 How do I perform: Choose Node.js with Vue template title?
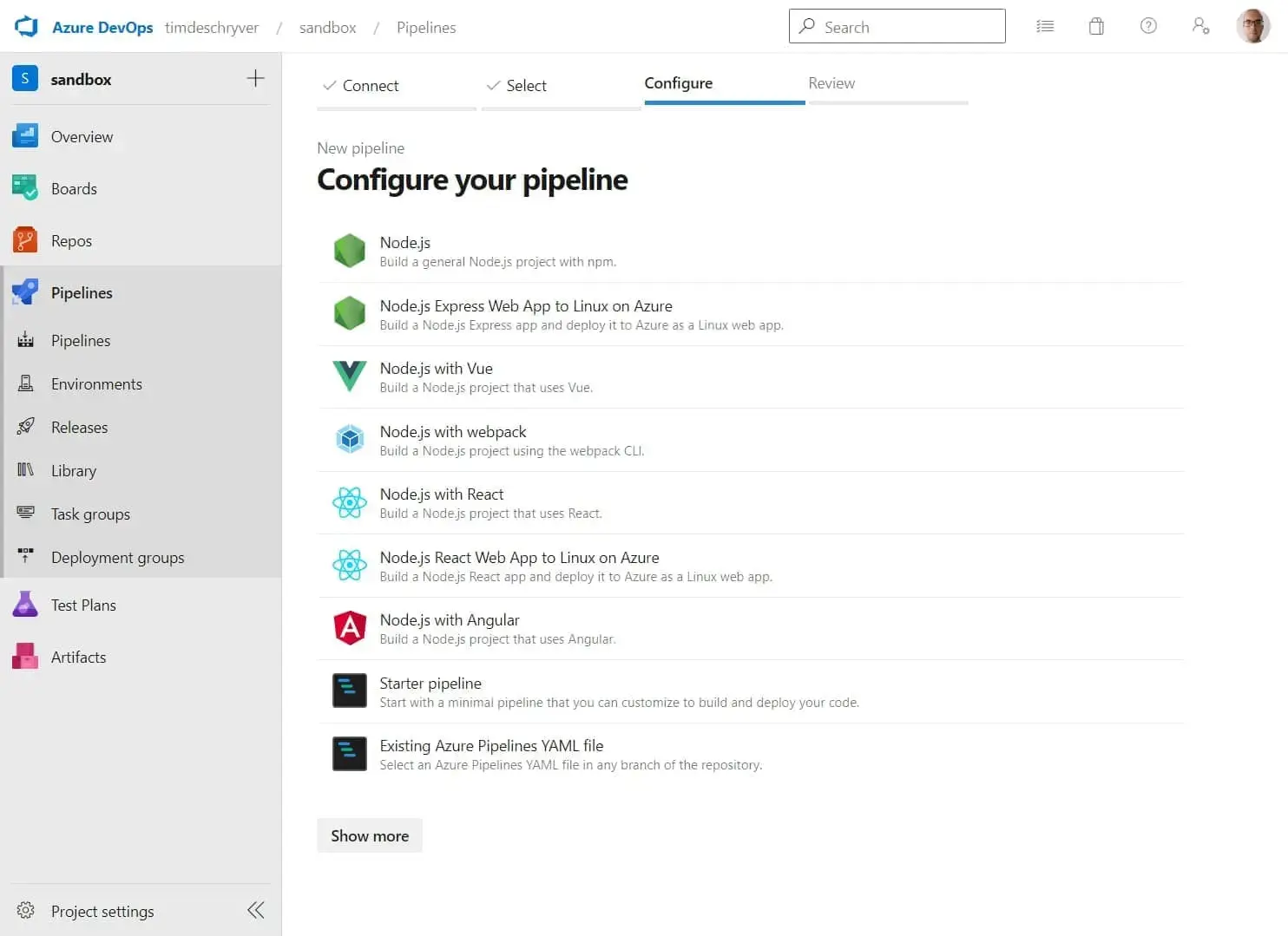coord(437,369)
